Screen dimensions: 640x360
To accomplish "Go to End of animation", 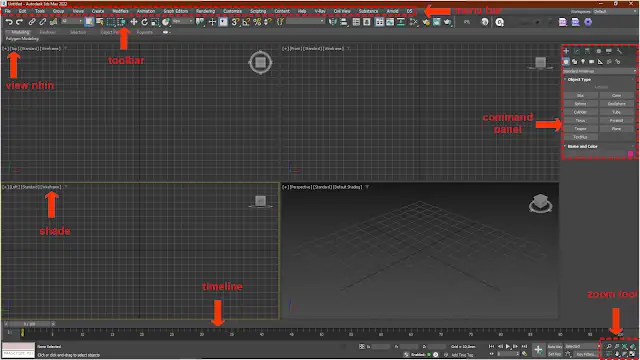I will click(524, 347).
